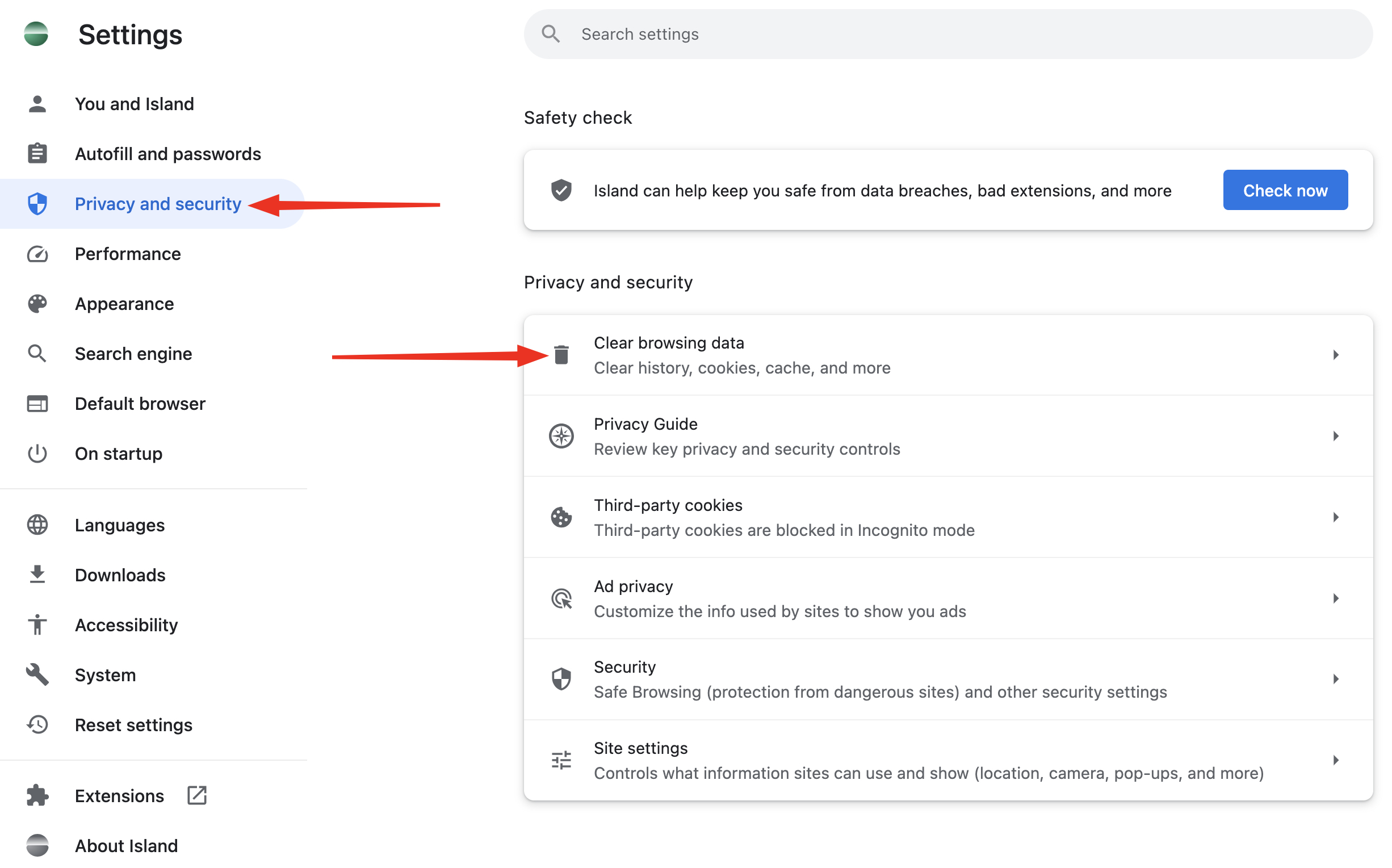Click the Check now button
Screen dimensions: 1392x868
point(1285,190)
